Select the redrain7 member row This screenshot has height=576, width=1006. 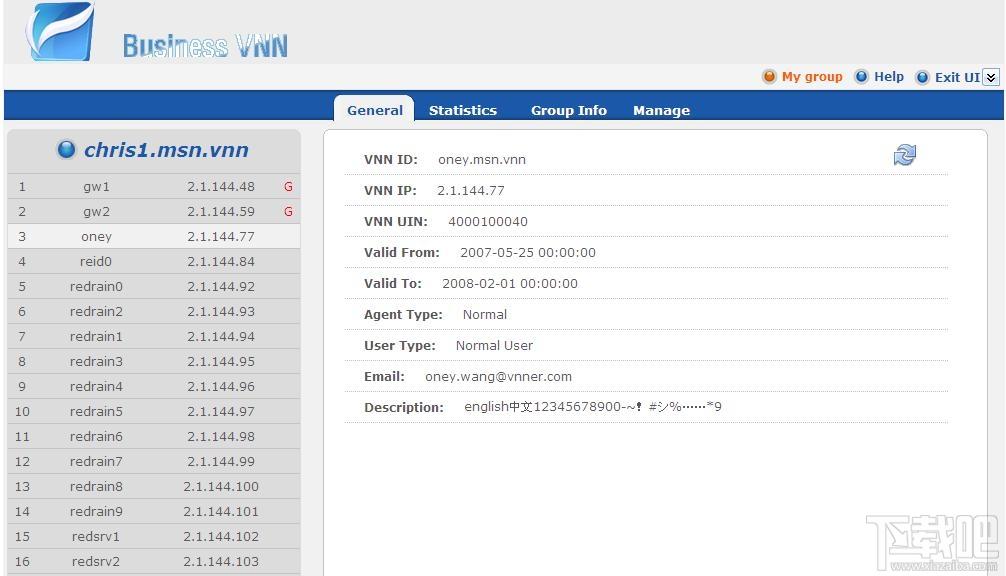154,462
